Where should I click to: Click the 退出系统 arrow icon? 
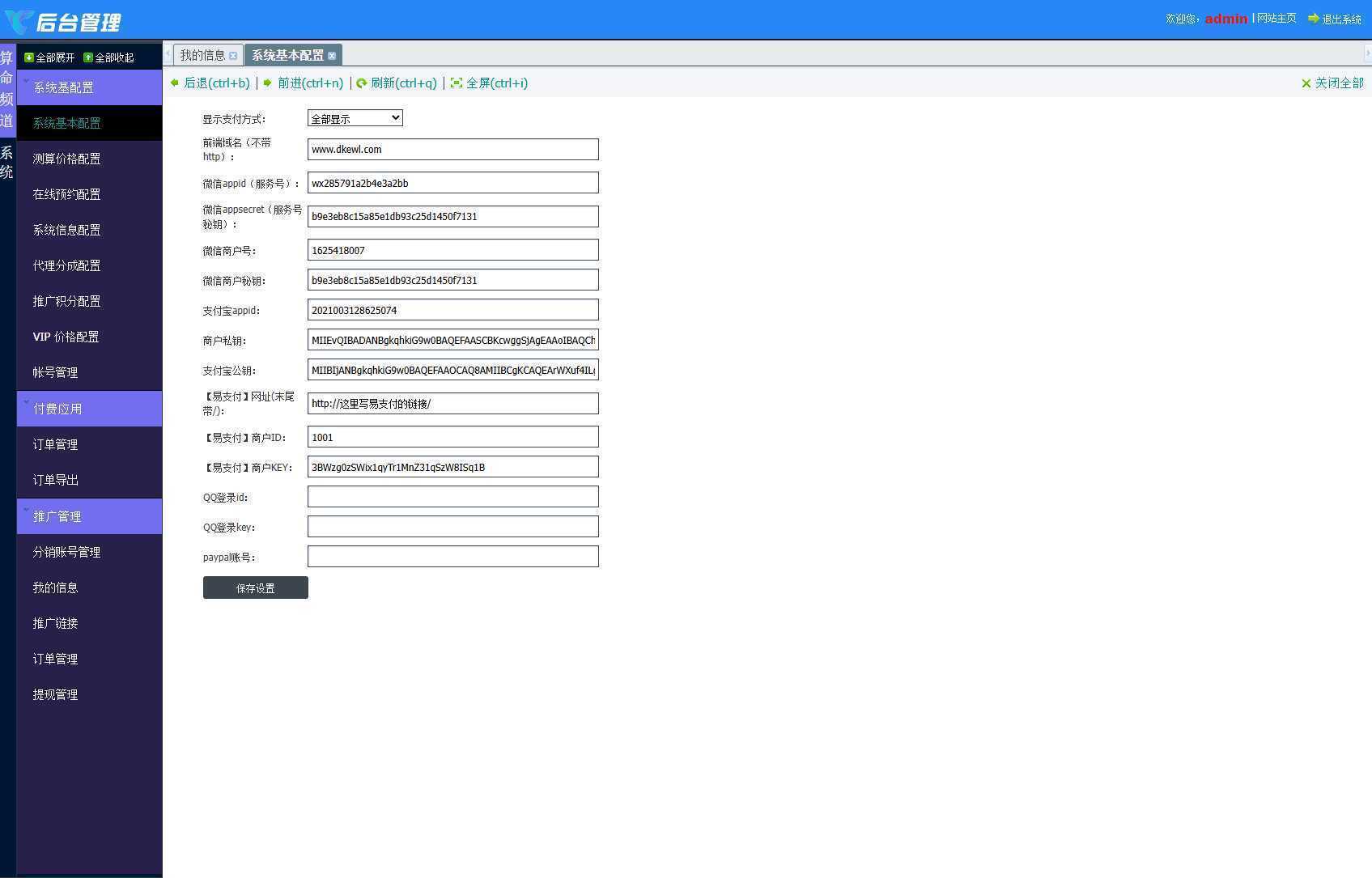[x=1314, y=18]
